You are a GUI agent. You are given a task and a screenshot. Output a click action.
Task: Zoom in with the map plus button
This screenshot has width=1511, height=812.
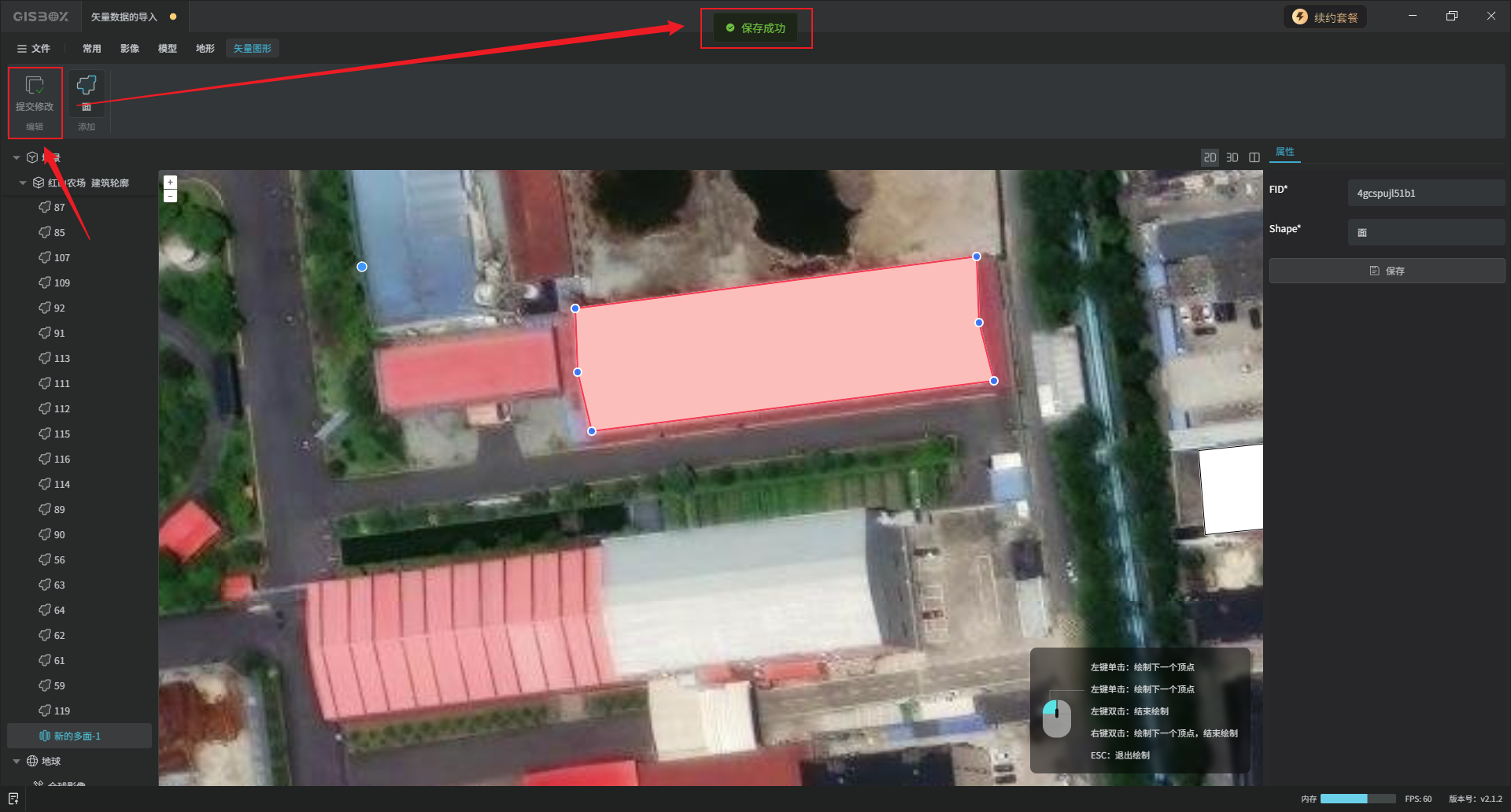point(170,182)
